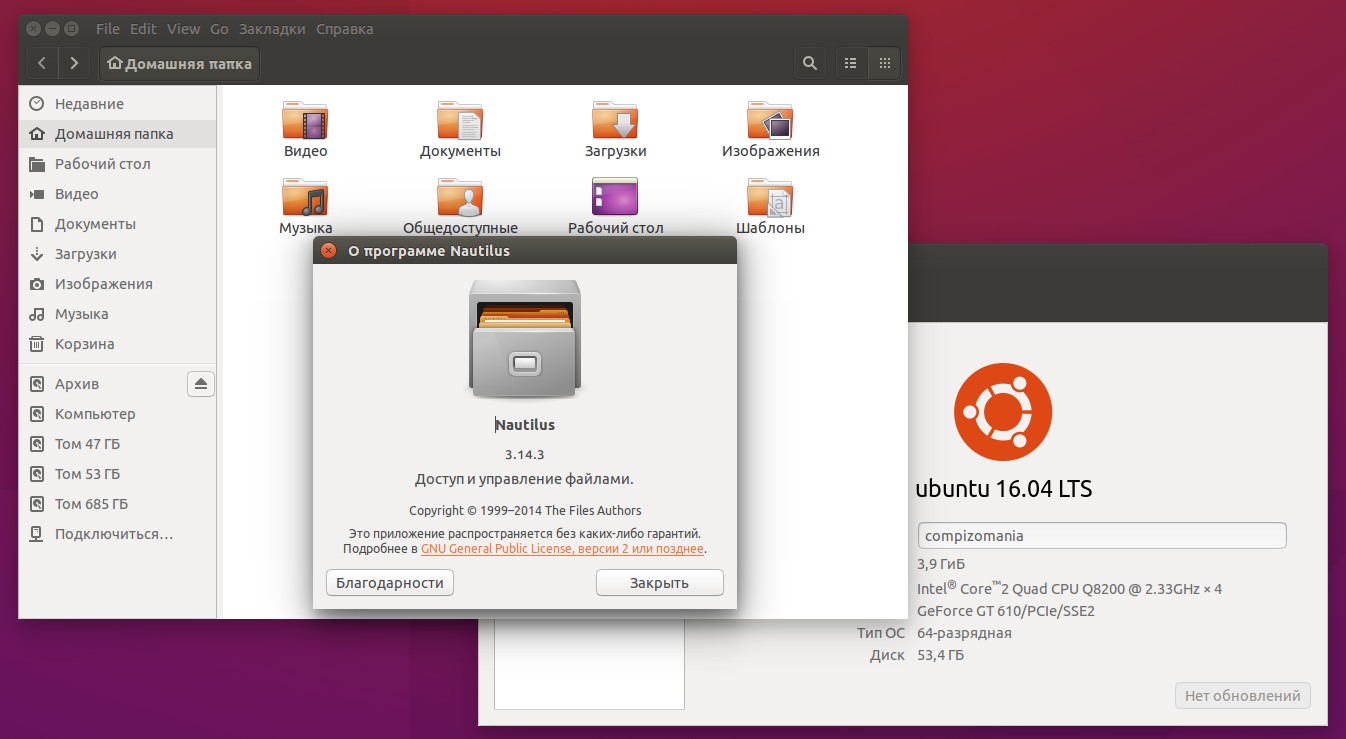This screenshot has width=1346, height=739.
Task: Open Том 53 ГБ volume
Action: pos(117,474)
